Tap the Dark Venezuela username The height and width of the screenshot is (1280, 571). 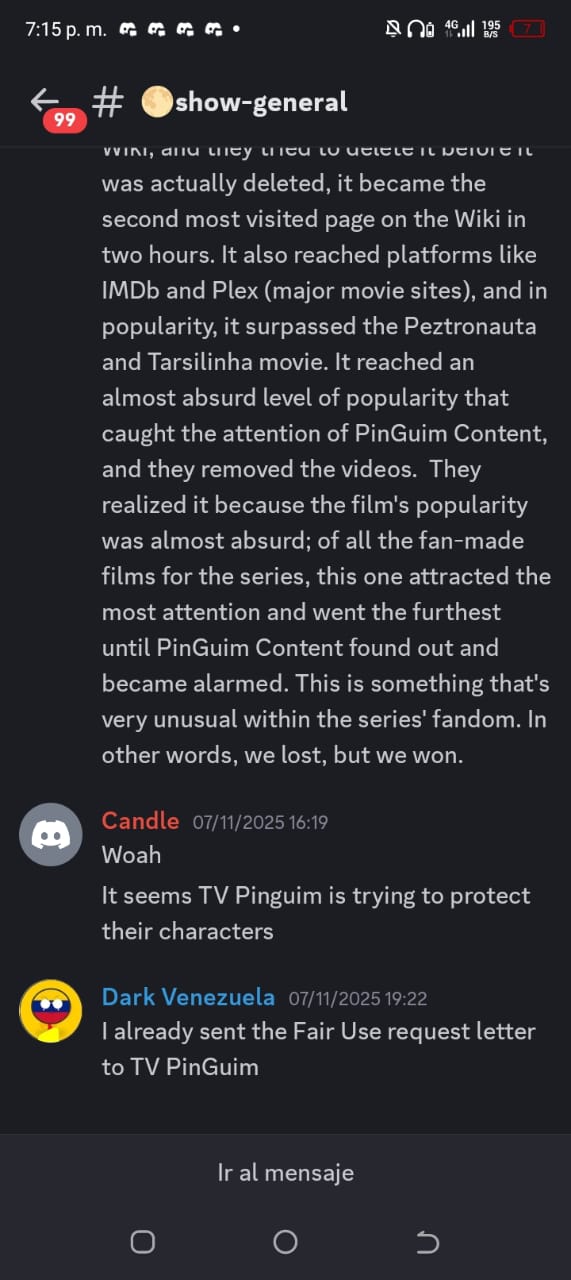tap(188, 997)
